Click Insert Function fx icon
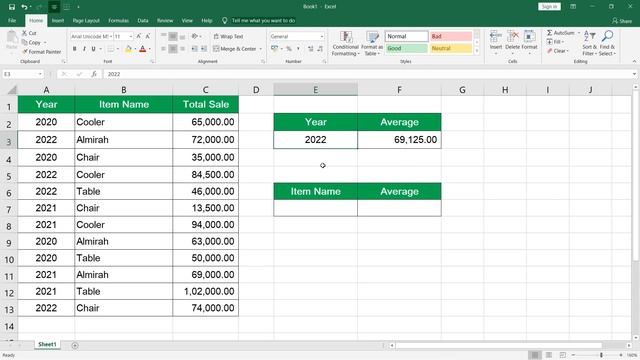 click(x=94, y=74)
